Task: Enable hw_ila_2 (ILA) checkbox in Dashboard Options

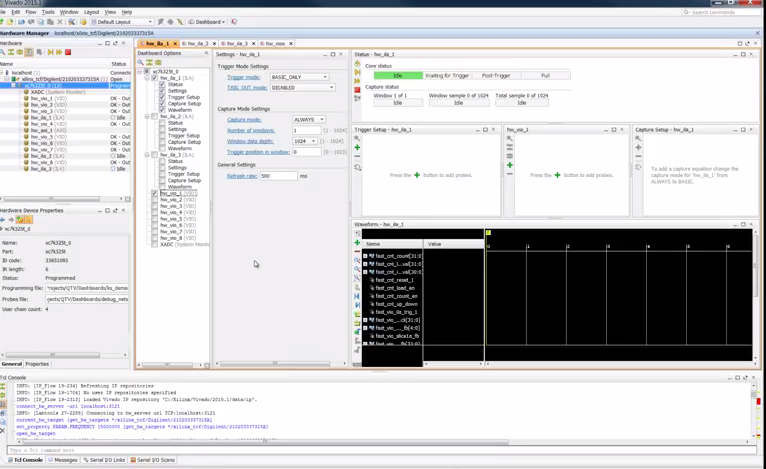Action: point(155,116)
